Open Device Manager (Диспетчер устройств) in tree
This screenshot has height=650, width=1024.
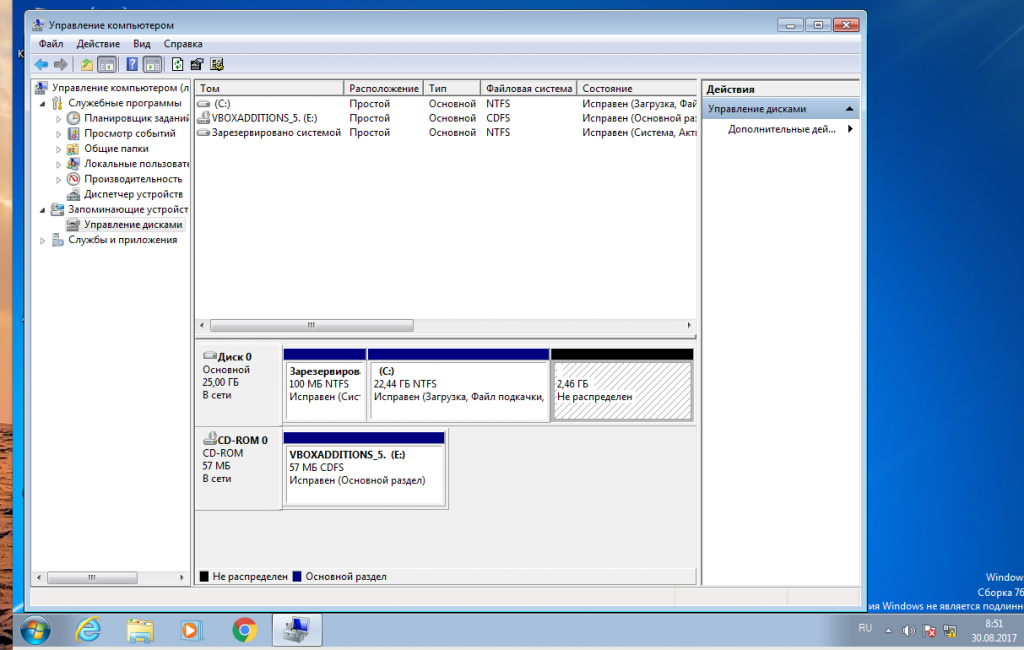point(132,194)
